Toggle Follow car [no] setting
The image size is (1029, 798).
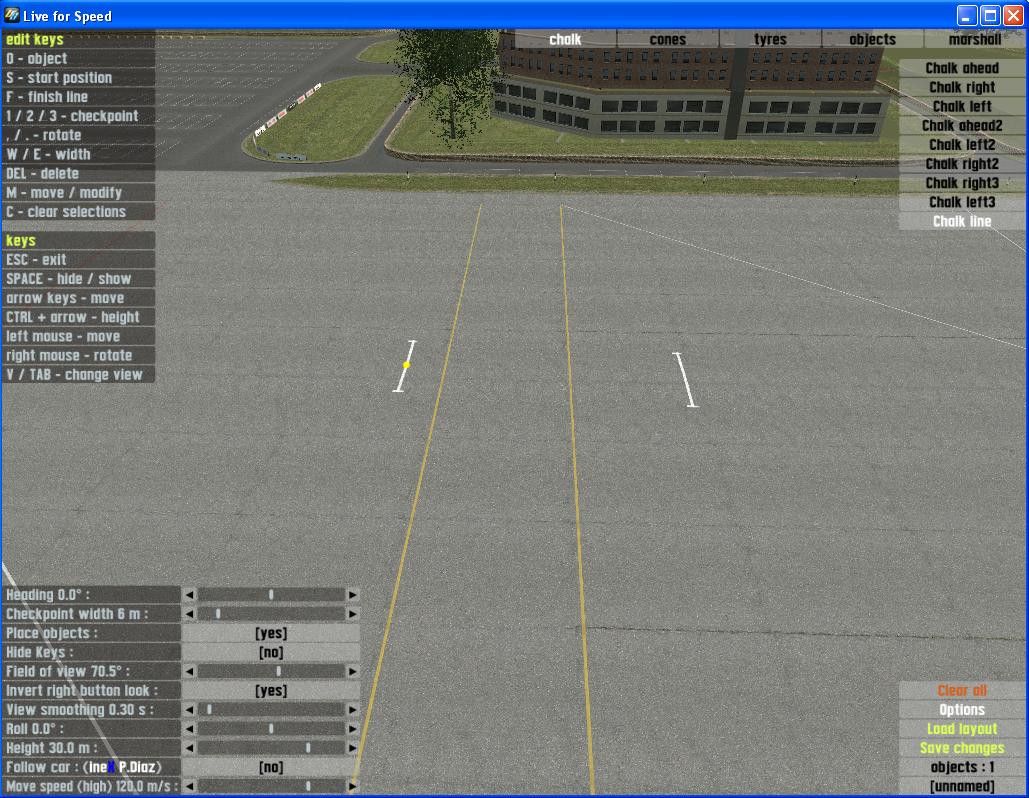click(270, 767)
